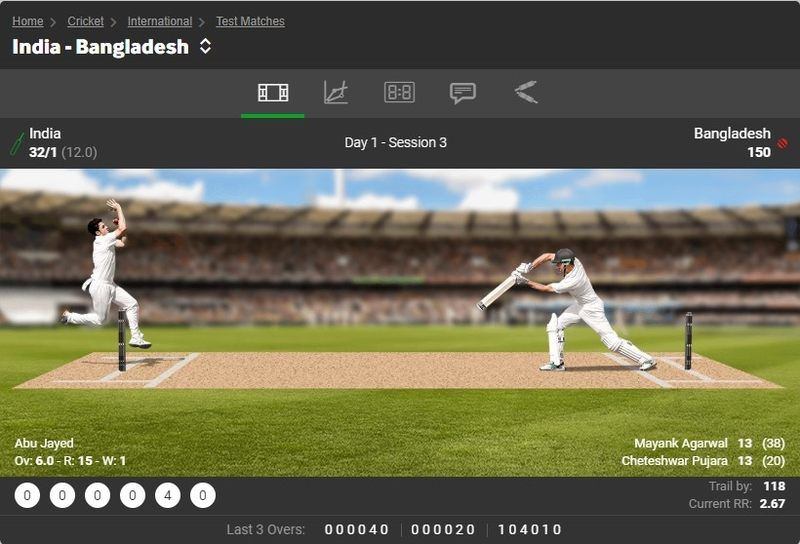Open the commentary speech bubble icon
The width and height of the screenshot is (800, 544).
(x=463, y=93)
